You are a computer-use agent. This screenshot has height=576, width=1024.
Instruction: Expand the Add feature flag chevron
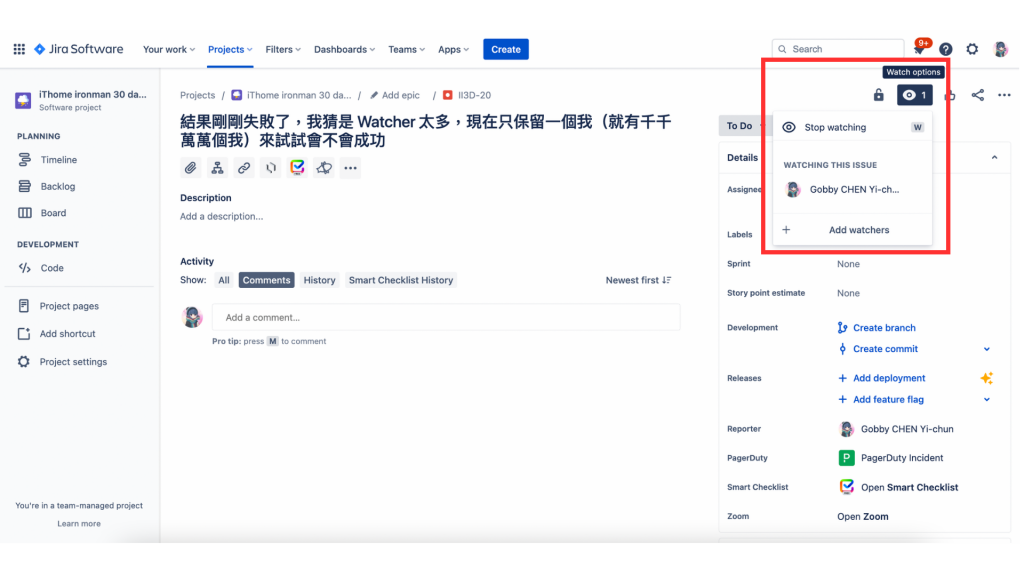(986, 400)
